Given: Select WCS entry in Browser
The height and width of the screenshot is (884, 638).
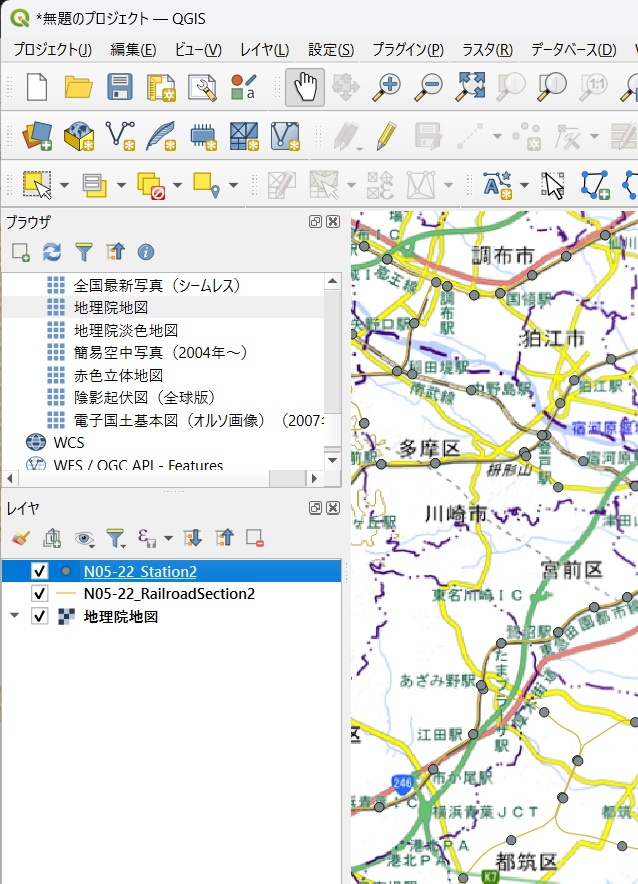Looking at the screenshot, I should point(69,443).
